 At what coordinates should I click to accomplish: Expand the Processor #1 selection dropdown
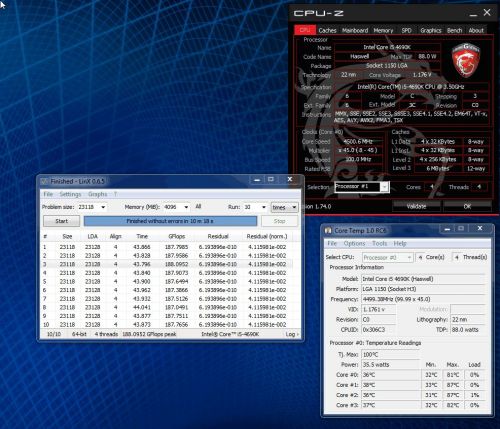tap(385, 187)
